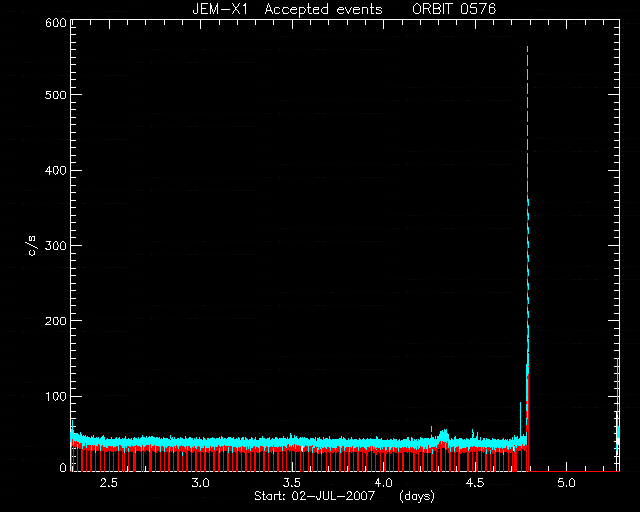Click the 500 tick label on y-axis
The width and height of the screenshot is (640, 512).
(56, 94)
